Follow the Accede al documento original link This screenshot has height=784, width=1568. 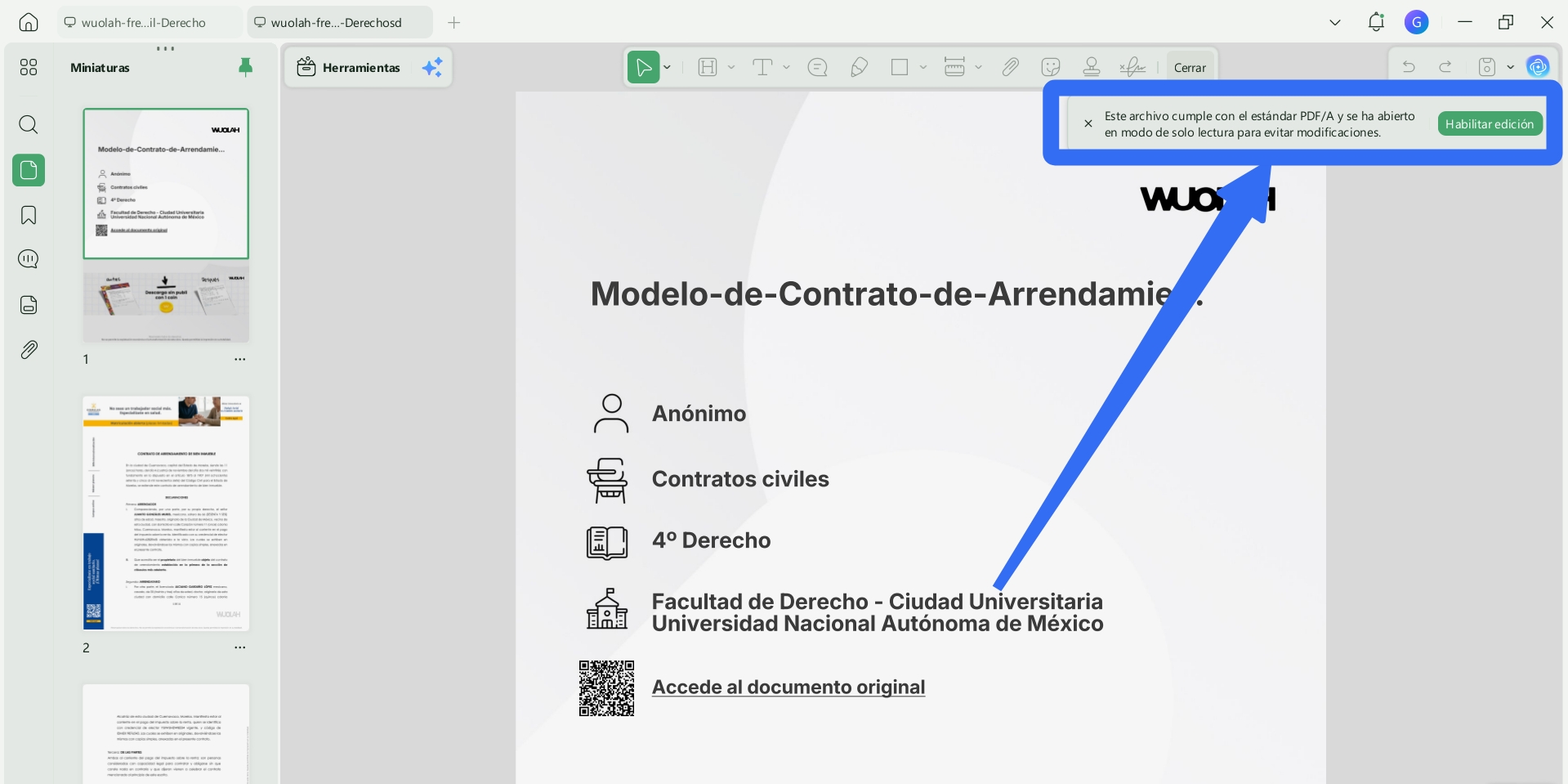click(x=788, y=688)
